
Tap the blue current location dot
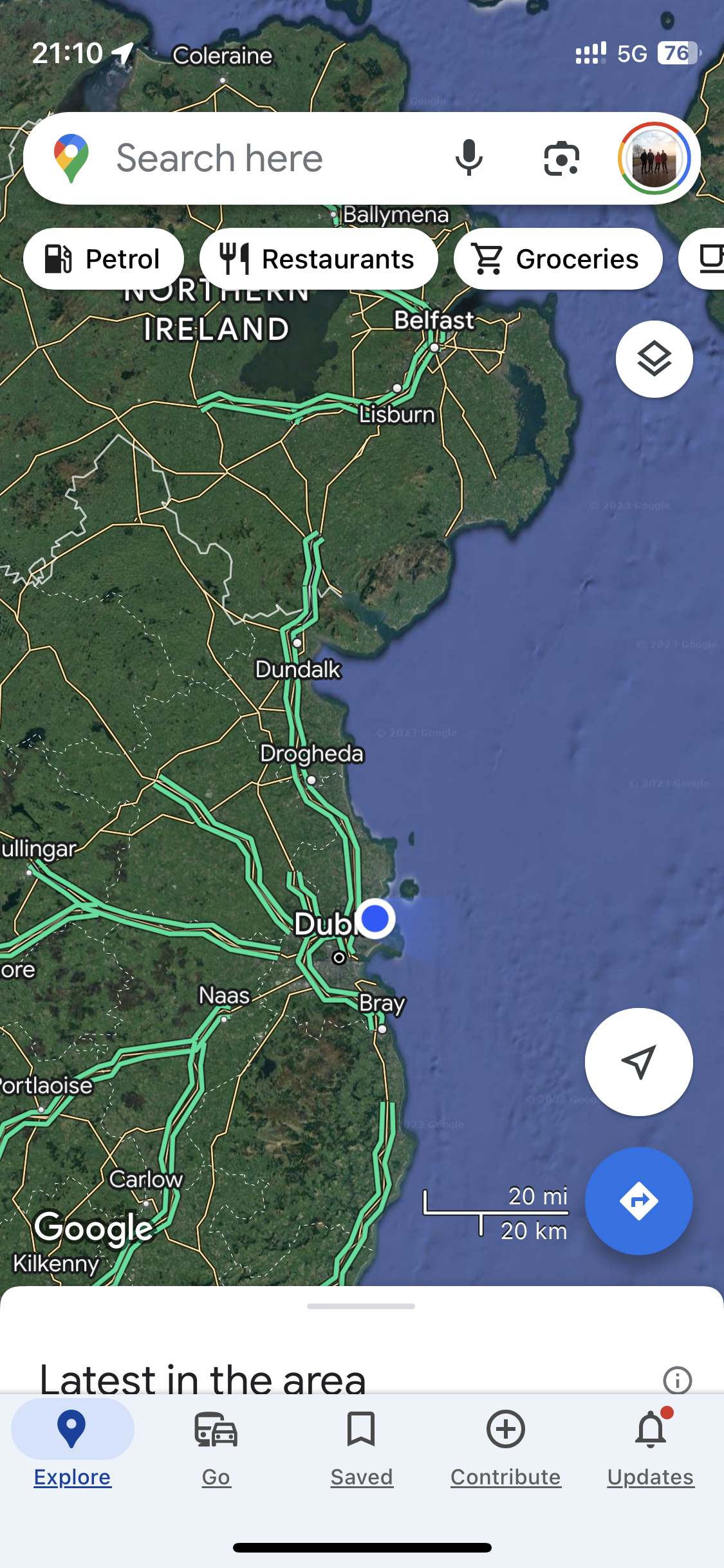[x=375, y=919]
